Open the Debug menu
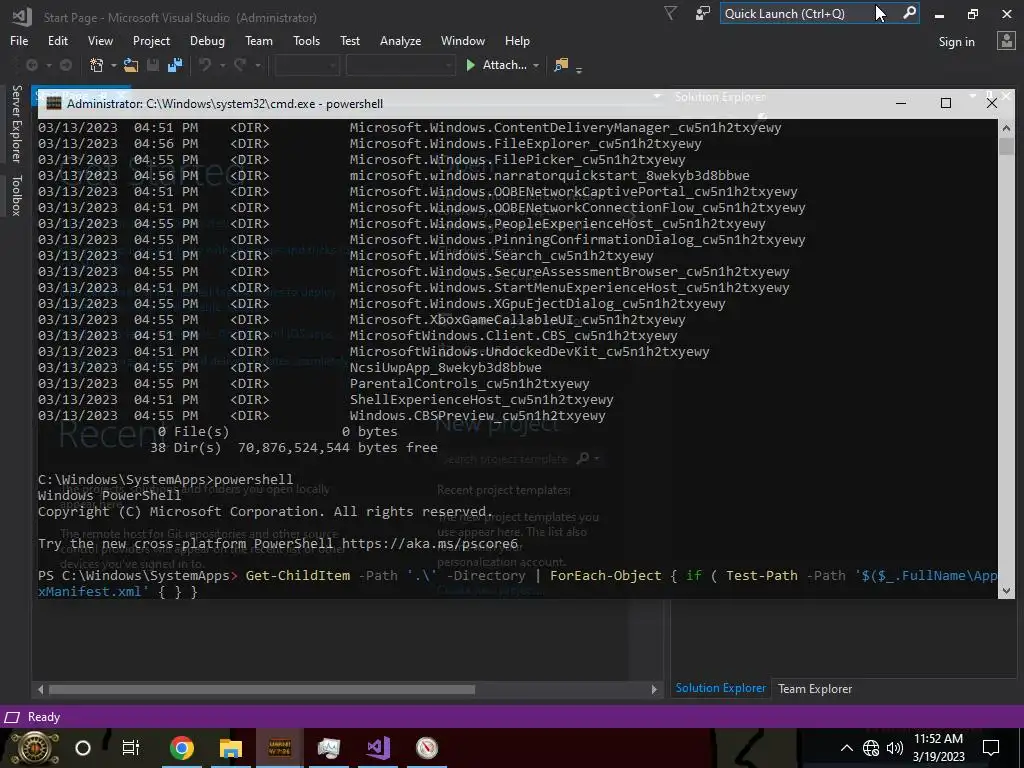 tap(207, 40)
